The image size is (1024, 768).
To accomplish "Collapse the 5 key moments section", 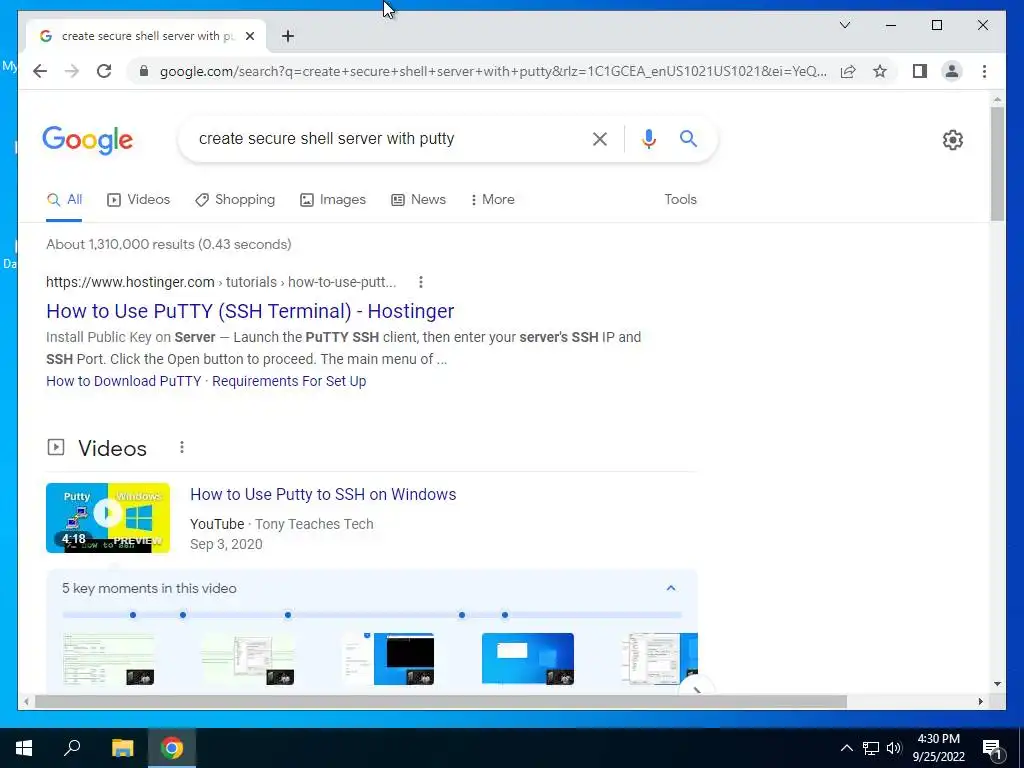I will (x=671, y=588).
